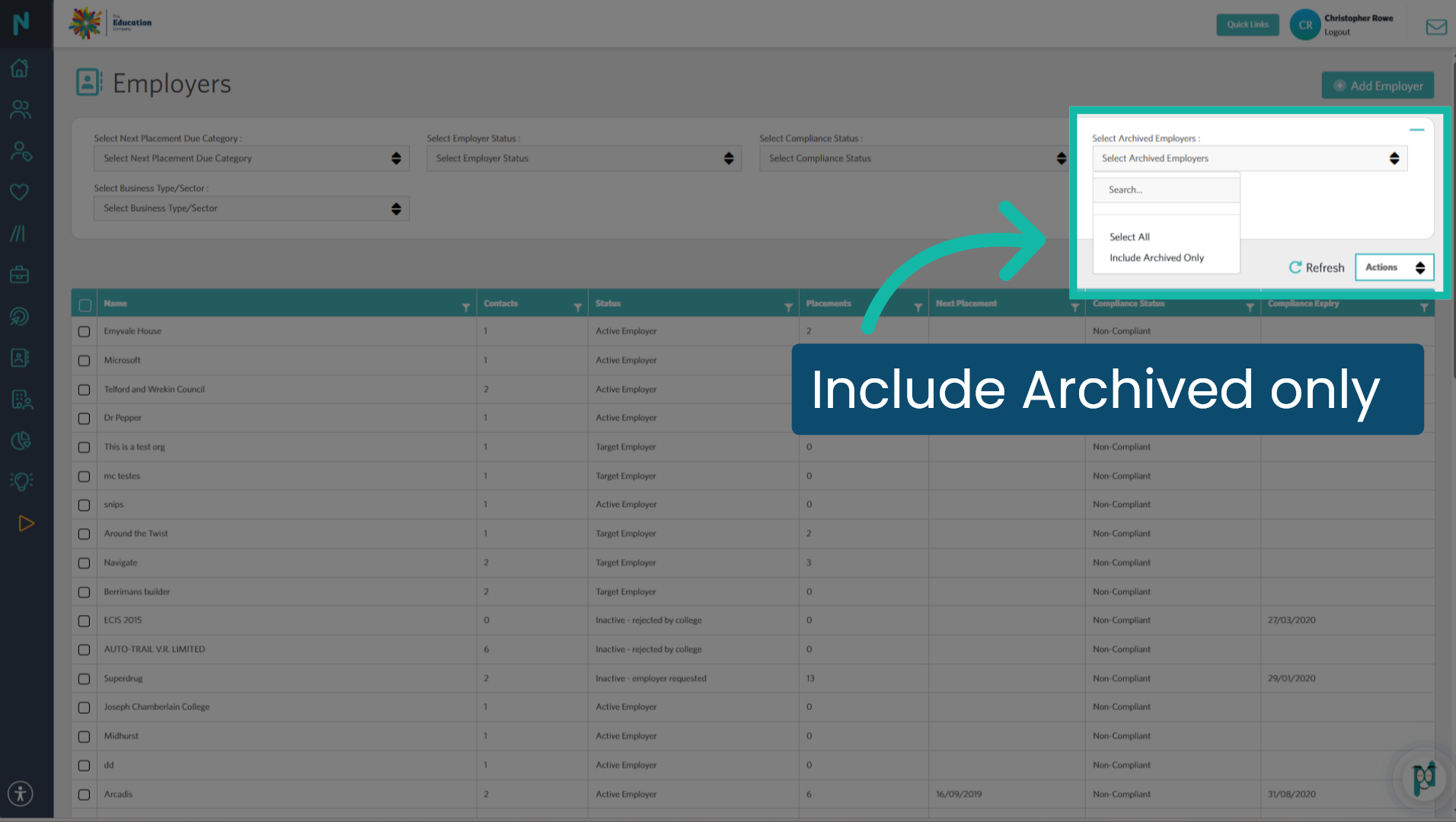Open the favourites heart icon in sidebar
The height and width of the screenshot is (822, 1456).
[19, 192]
